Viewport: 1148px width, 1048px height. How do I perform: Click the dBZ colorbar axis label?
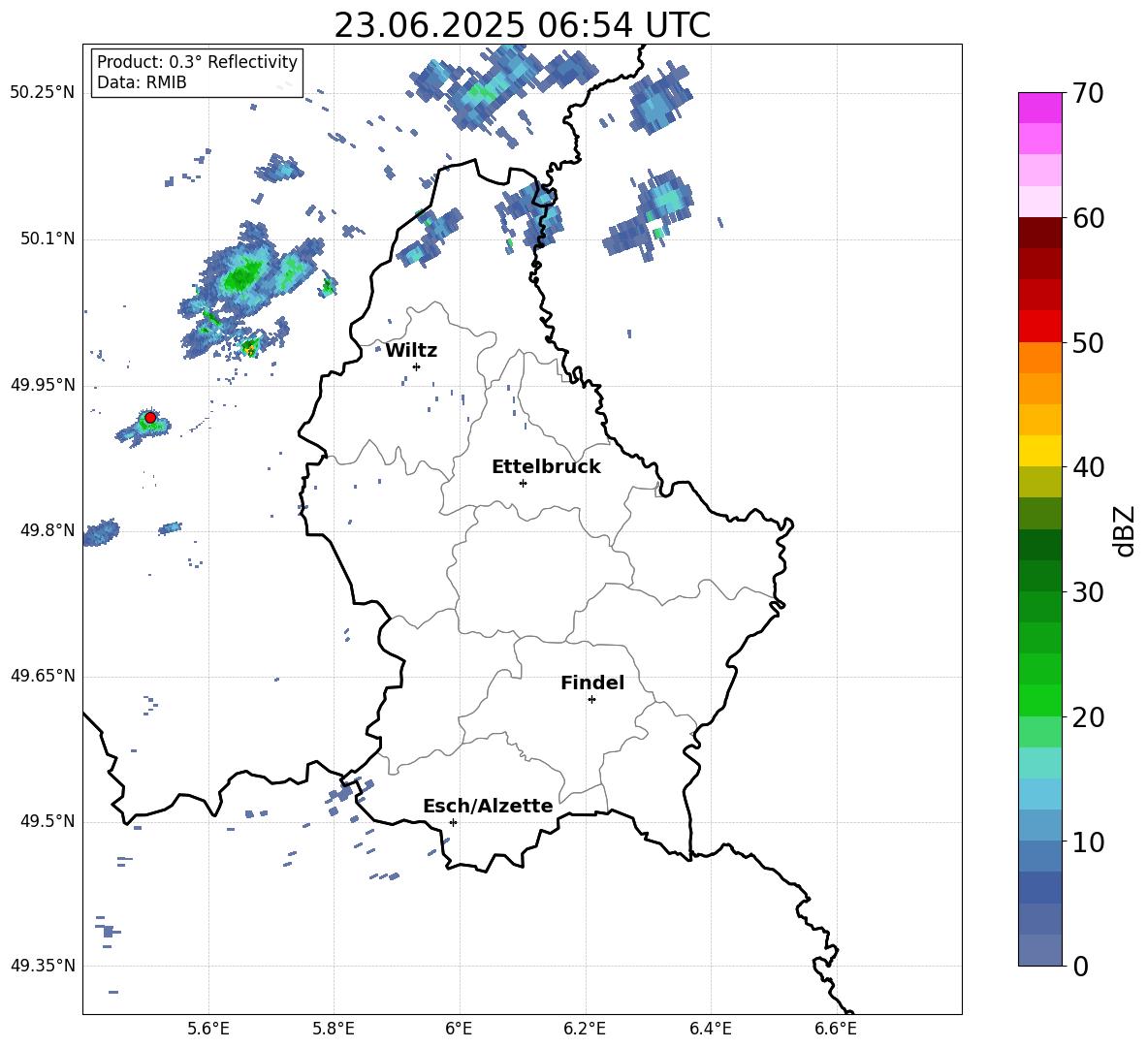1126,530
